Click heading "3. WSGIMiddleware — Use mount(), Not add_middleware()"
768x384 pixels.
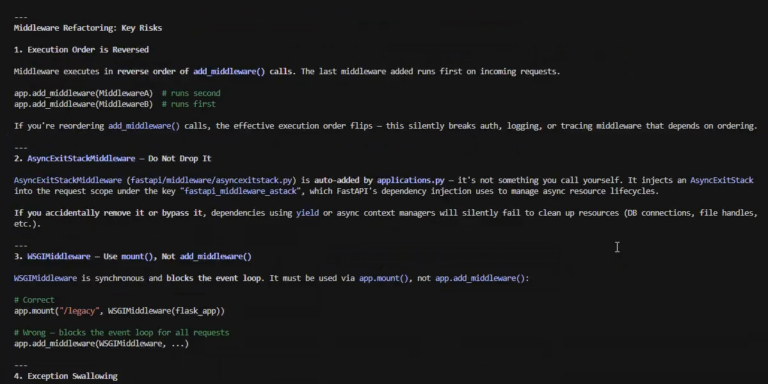[x=133, y=257]
